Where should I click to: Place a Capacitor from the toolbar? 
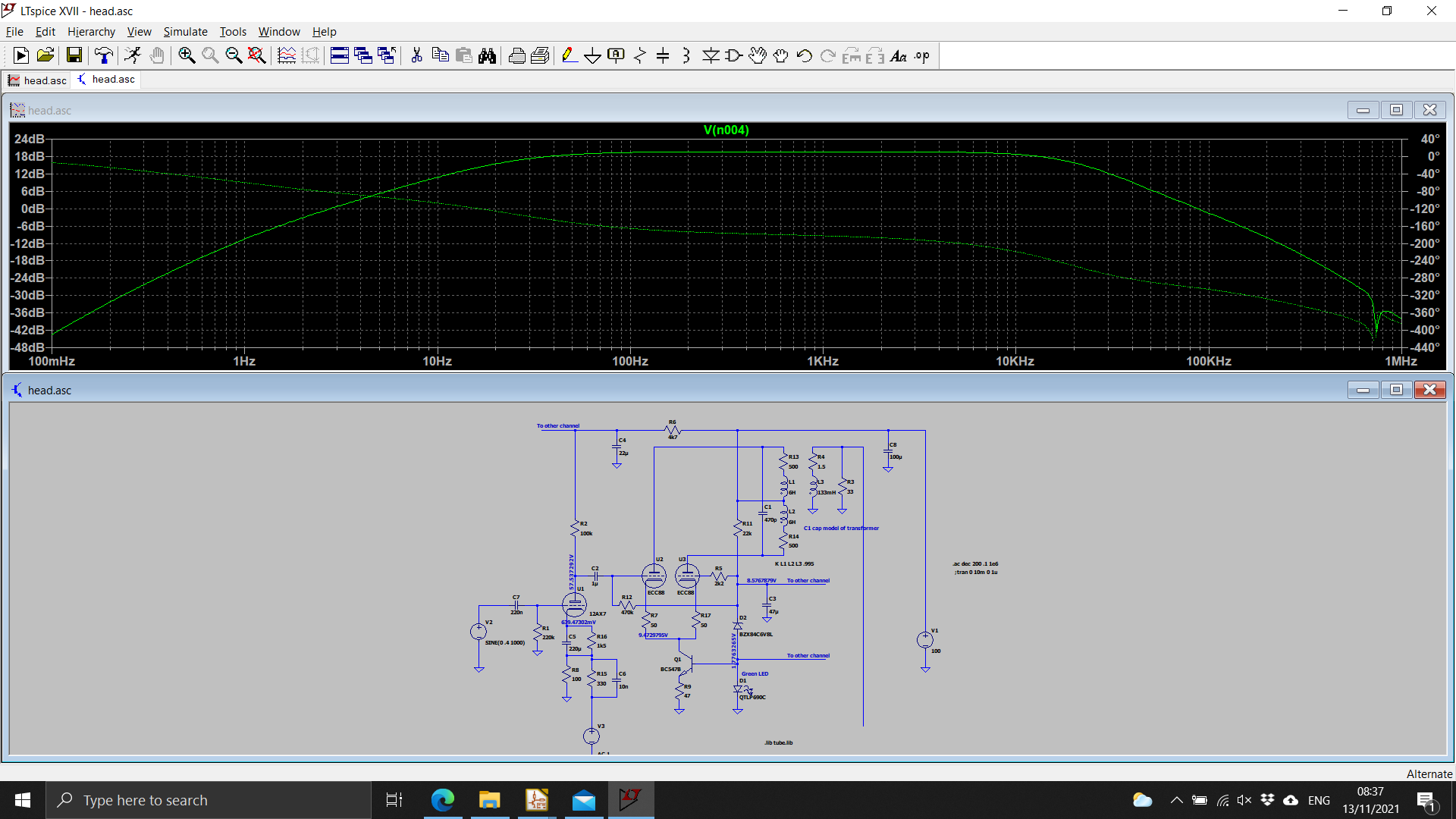click(663, 55)
